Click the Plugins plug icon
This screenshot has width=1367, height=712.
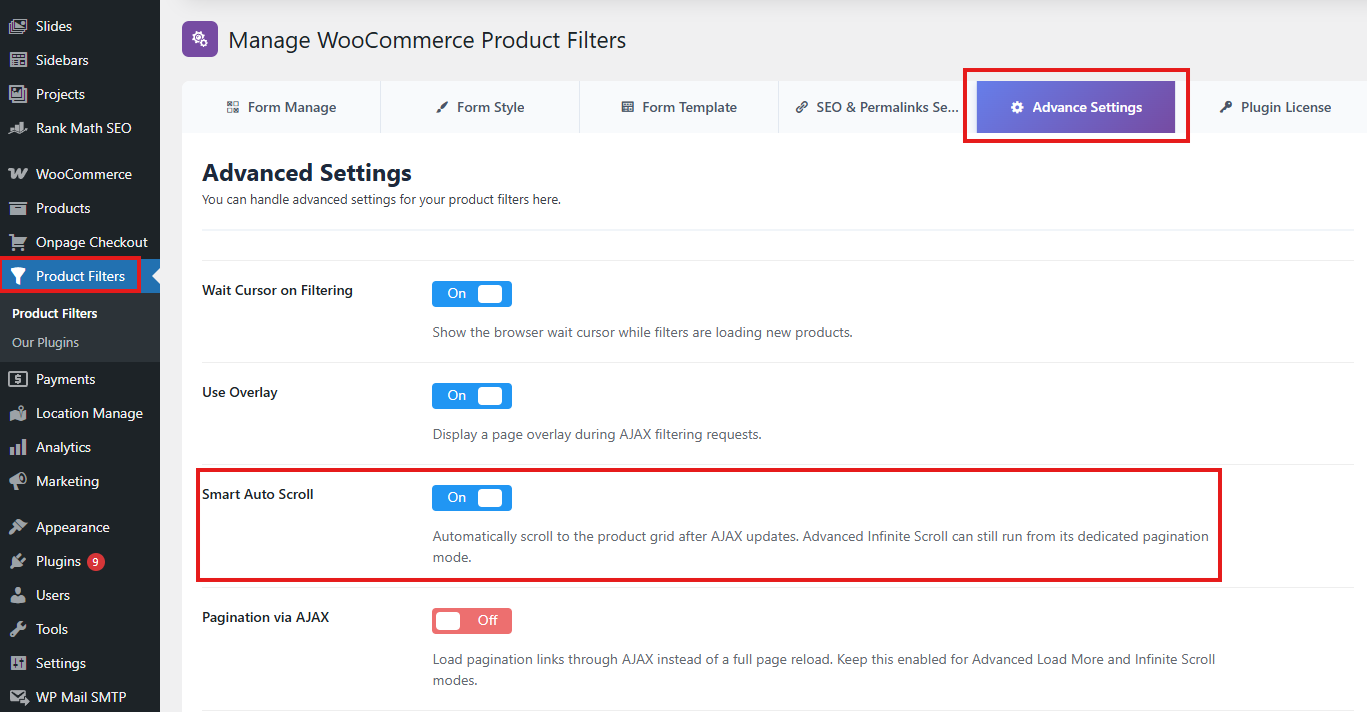click(x=18, y=561)
